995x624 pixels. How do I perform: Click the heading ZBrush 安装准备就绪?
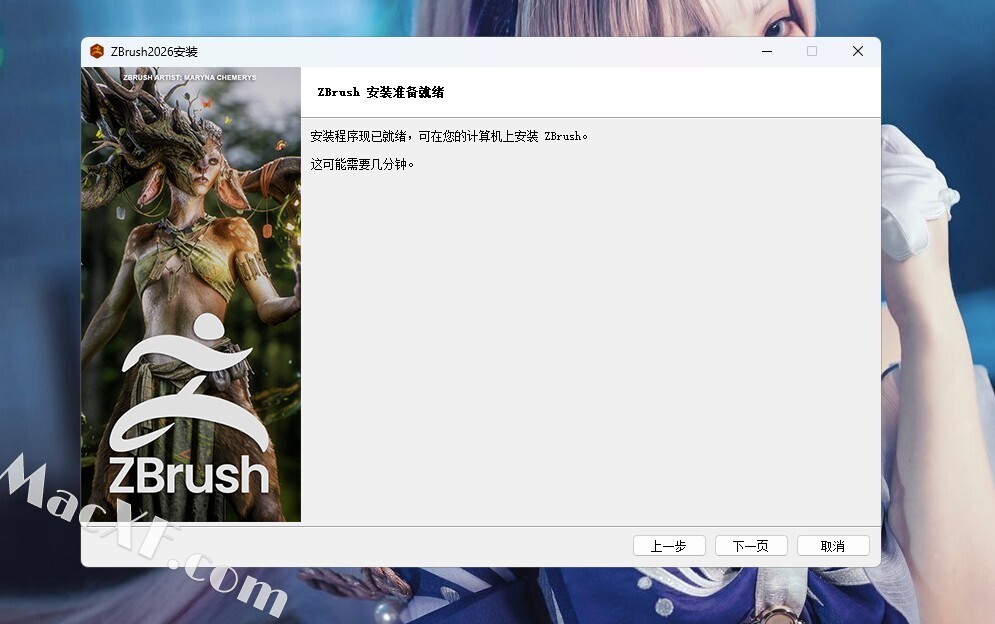tap(381, 92)
